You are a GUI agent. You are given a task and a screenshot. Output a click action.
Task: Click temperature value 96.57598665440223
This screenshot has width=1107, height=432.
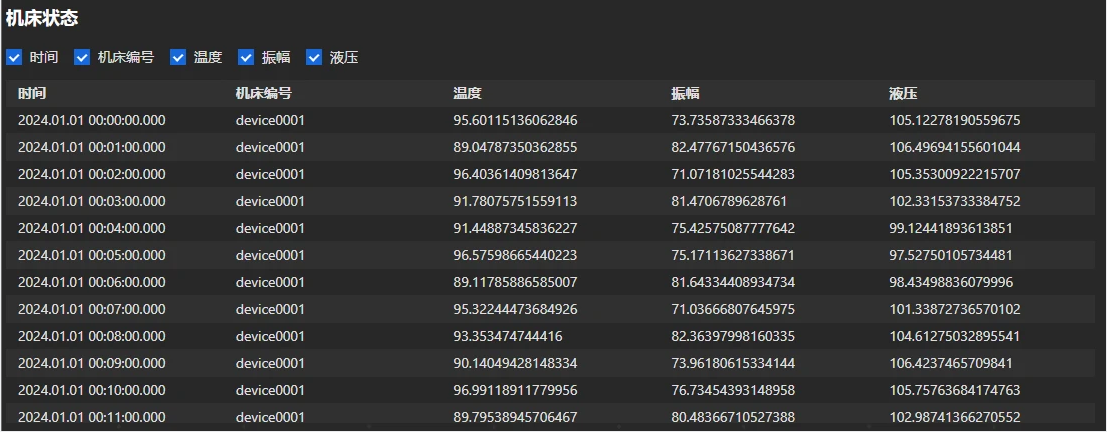(515, 256)
